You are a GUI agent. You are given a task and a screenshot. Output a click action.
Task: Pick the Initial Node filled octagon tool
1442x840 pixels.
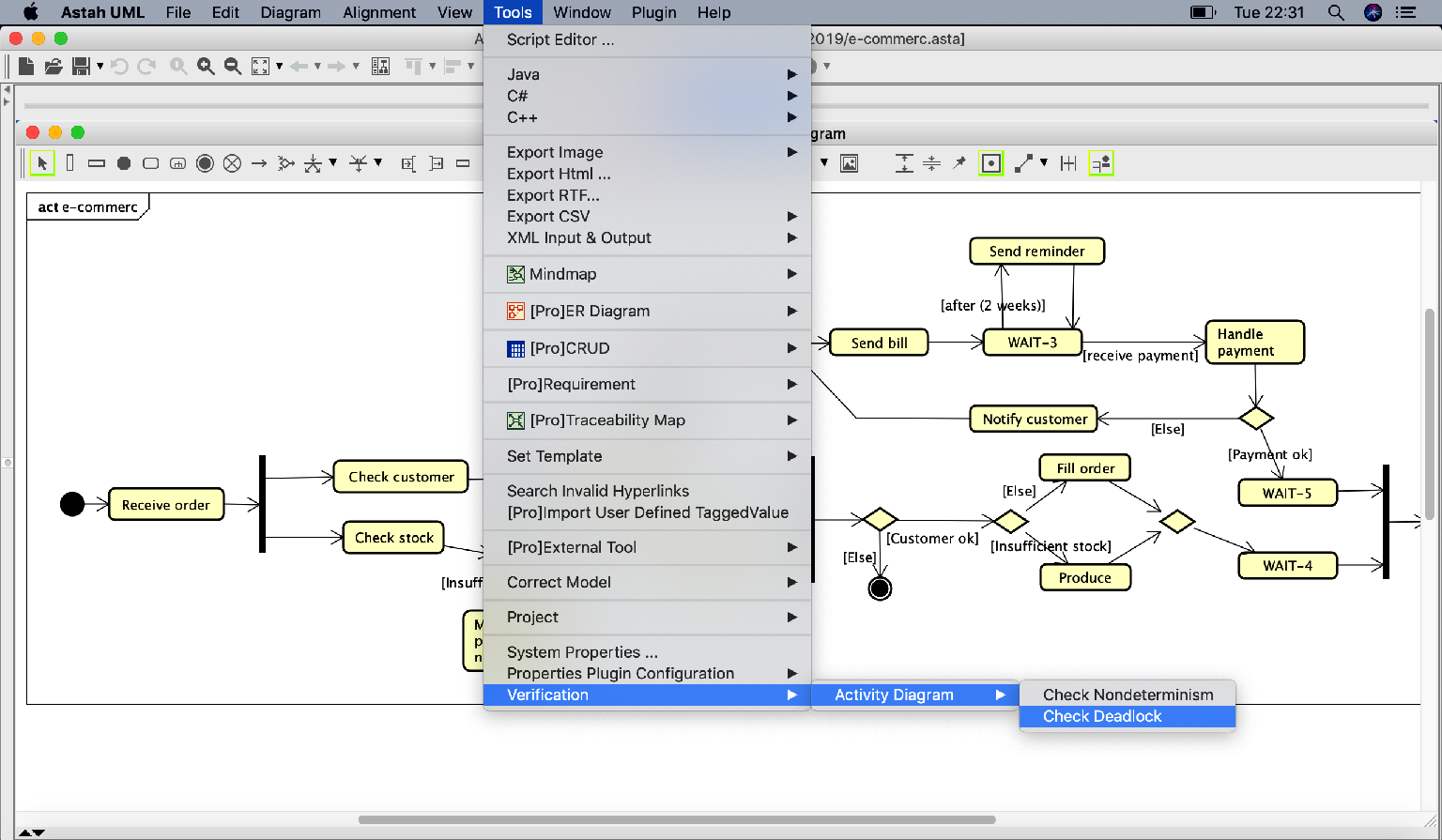123,163
